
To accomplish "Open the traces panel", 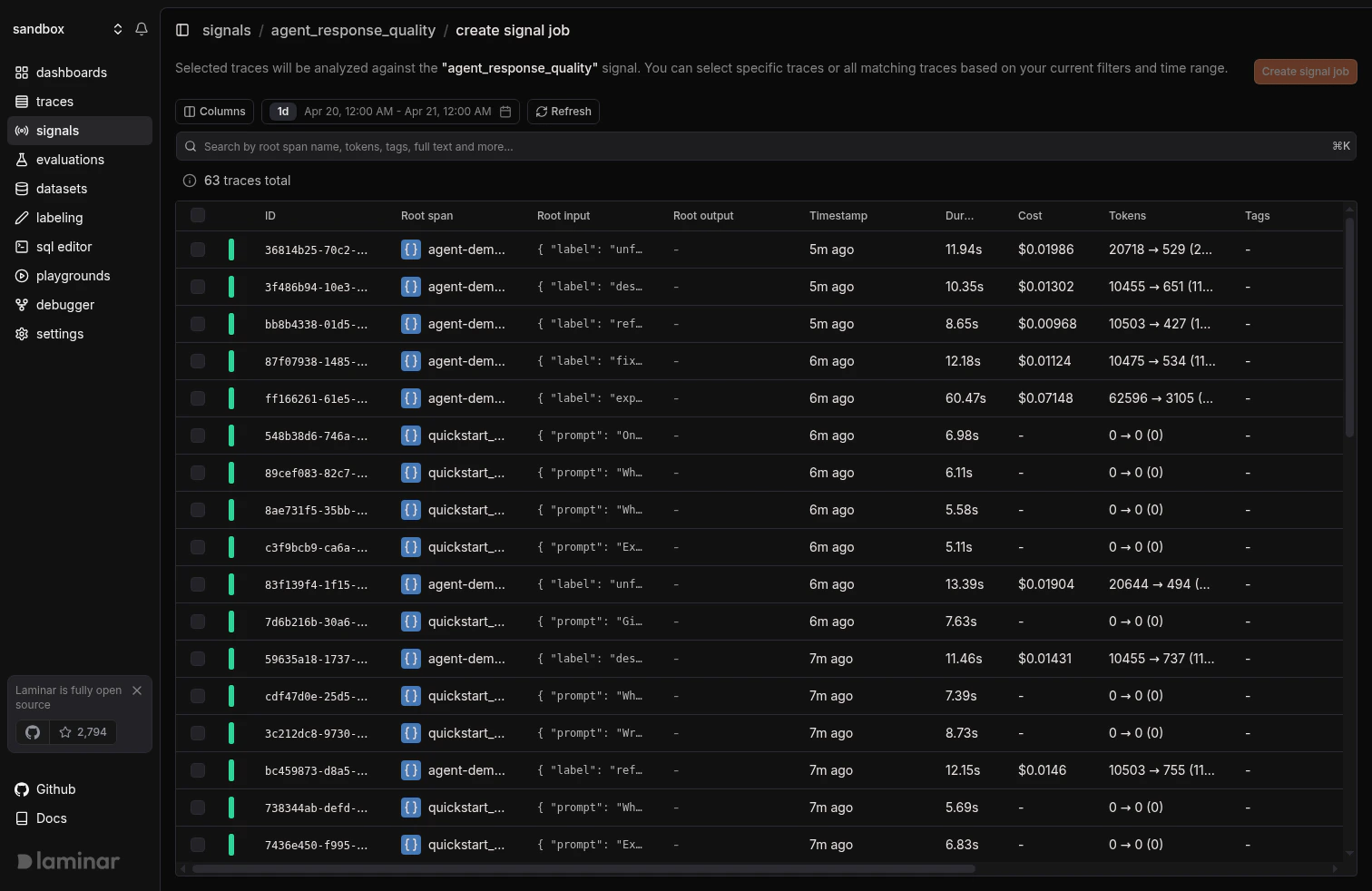I will tap(54, 102).
